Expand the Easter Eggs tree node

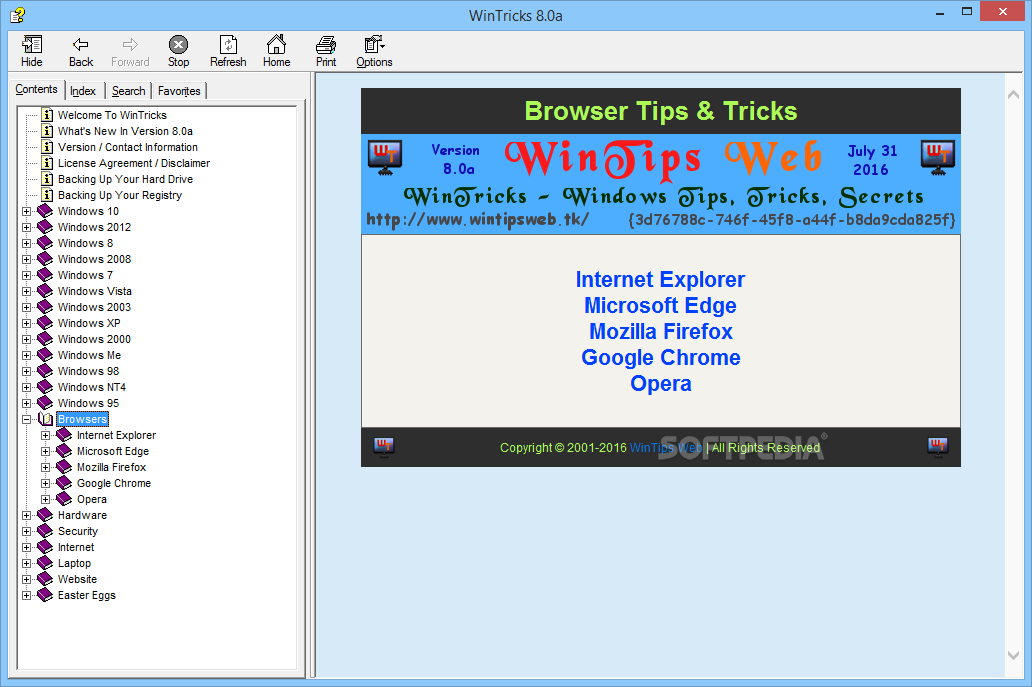(x=26, y=595)
